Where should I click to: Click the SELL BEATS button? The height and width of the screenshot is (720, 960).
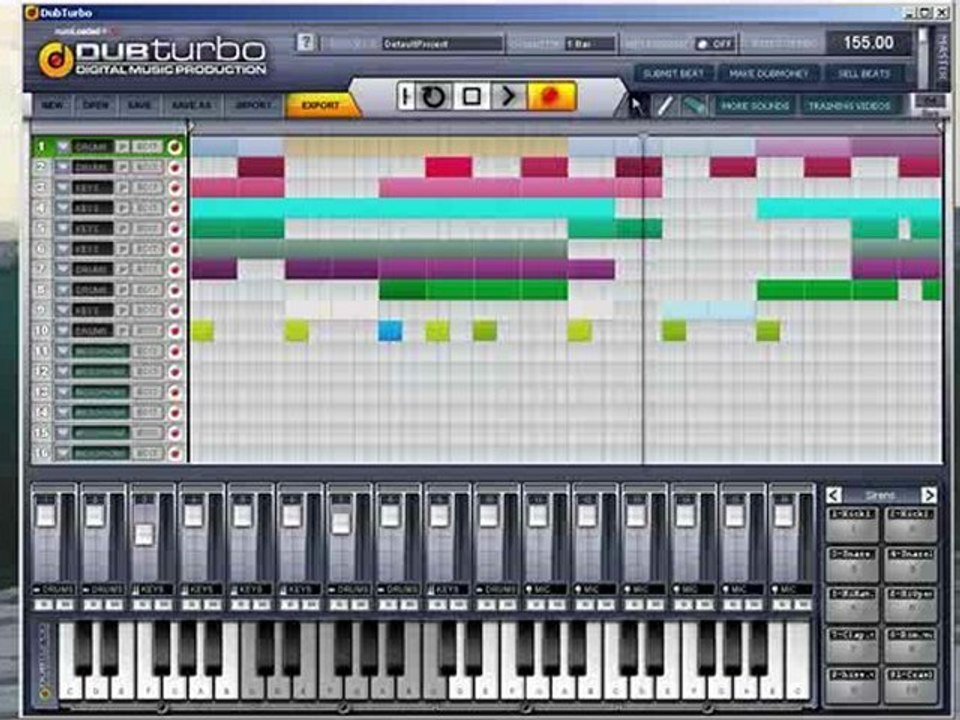(x=864, y=73)
